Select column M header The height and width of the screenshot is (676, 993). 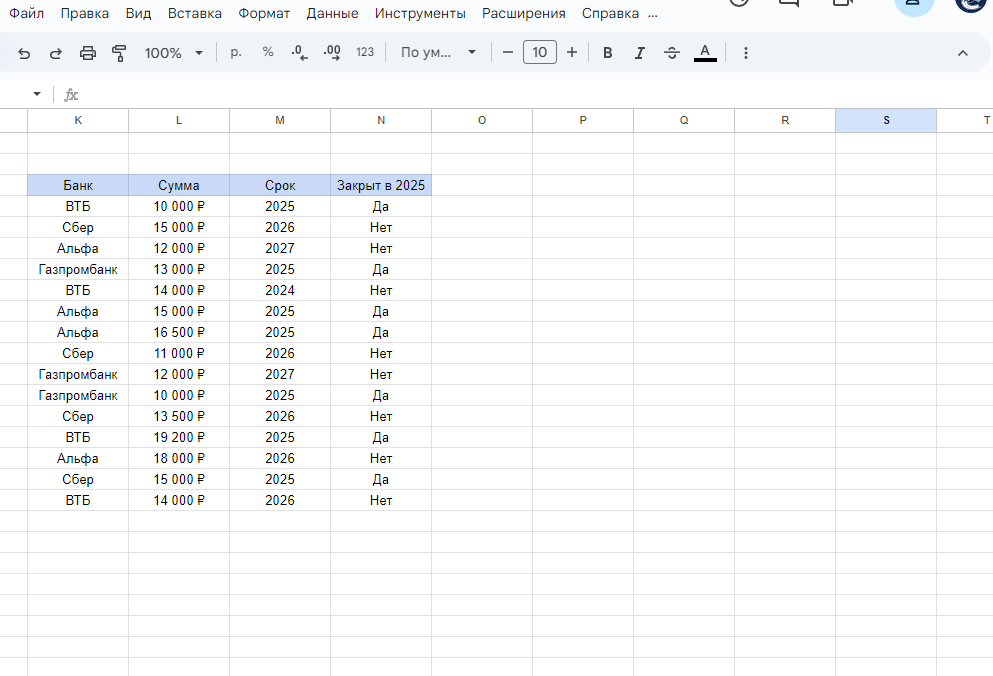point(280,120)
